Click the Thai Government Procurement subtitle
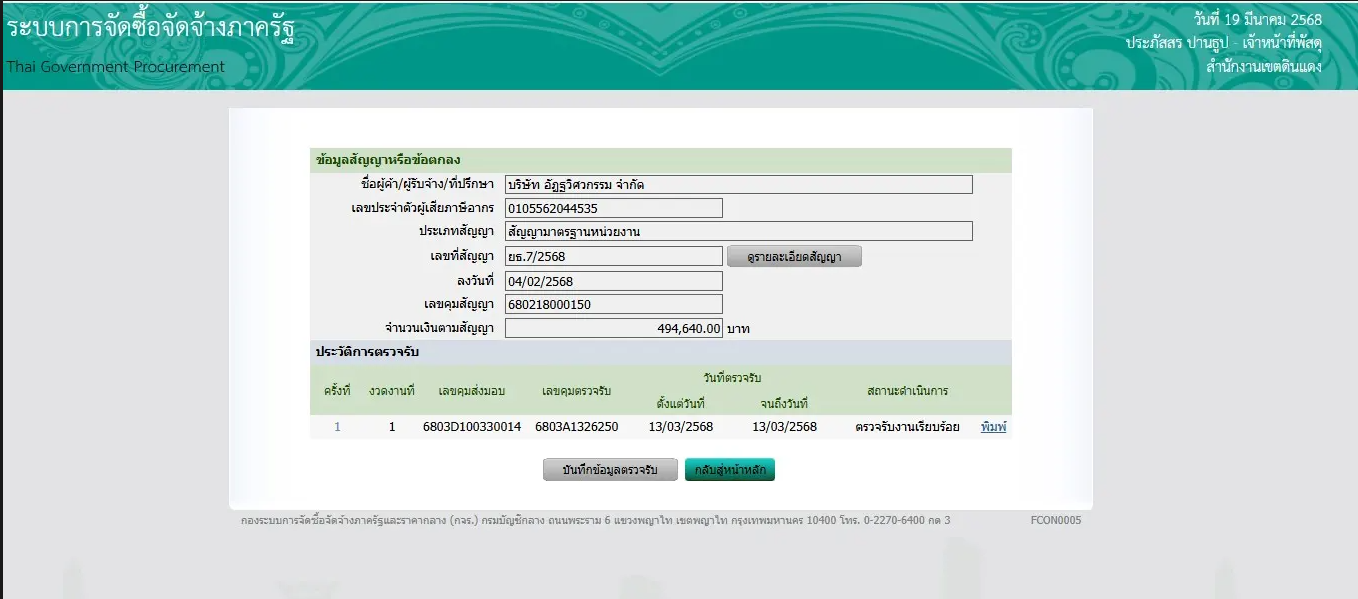 (x=116, y=67)
